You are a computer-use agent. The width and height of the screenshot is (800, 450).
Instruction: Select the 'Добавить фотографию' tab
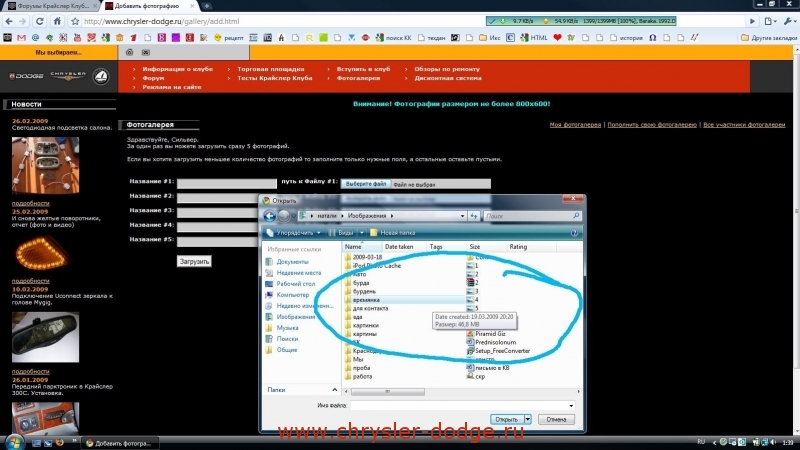point(149,6)
